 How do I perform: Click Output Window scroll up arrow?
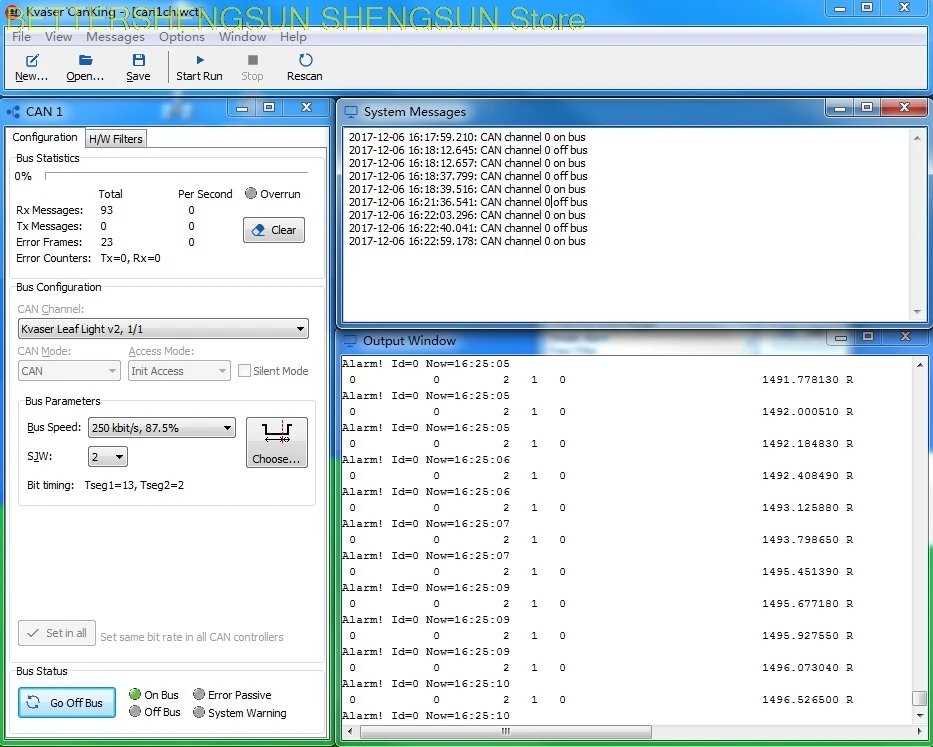point(920,364)
